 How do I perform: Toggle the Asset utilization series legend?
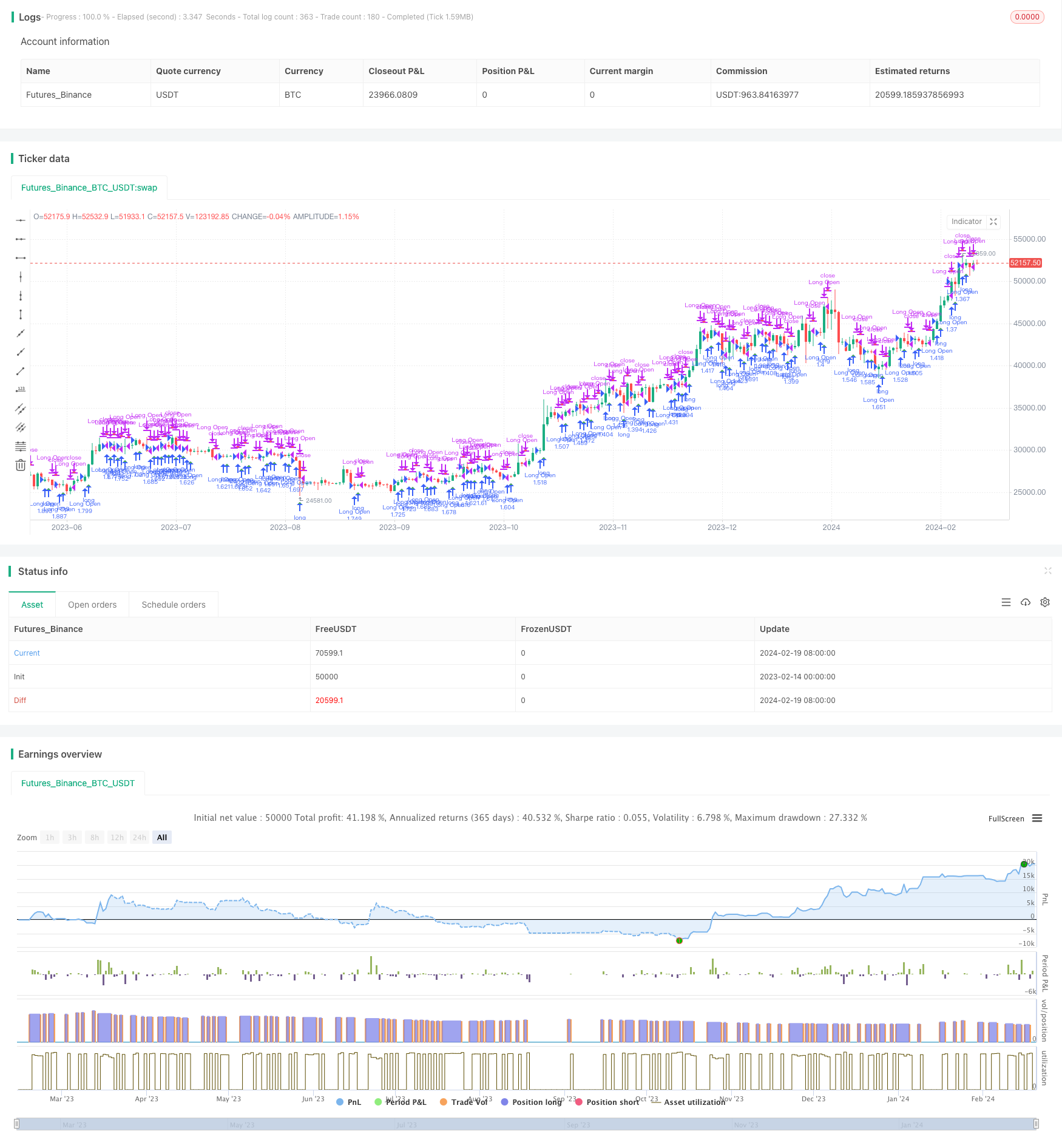(x=688, y=1102)
